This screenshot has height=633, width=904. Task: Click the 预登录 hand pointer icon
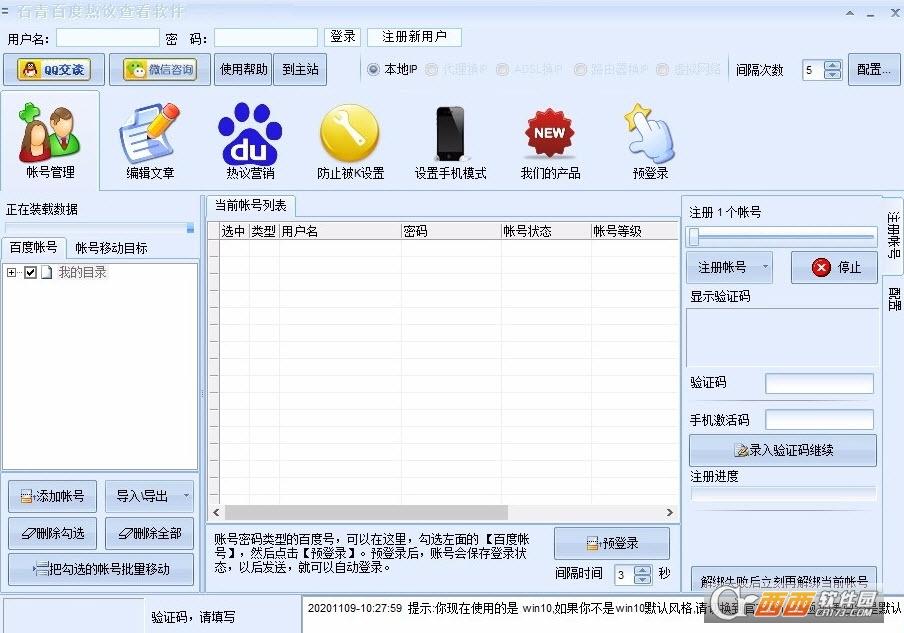[650, 140]
